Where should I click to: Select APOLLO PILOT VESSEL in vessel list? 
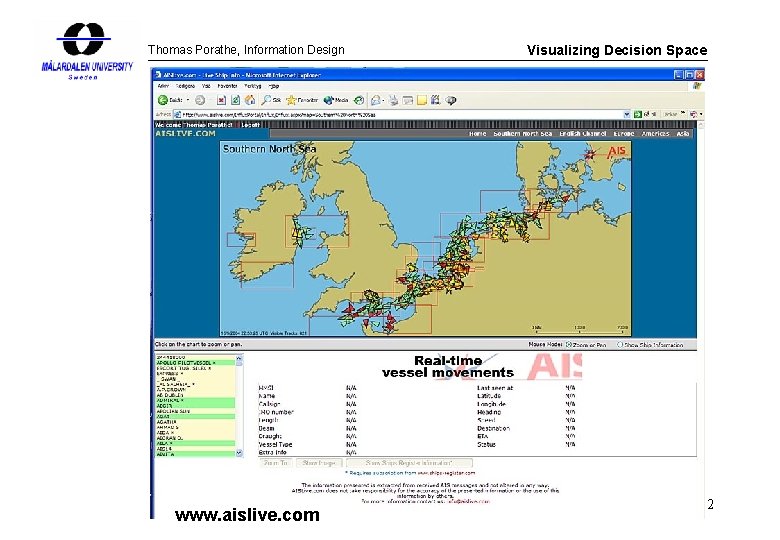pyautogui.click(x=195, y=363)
